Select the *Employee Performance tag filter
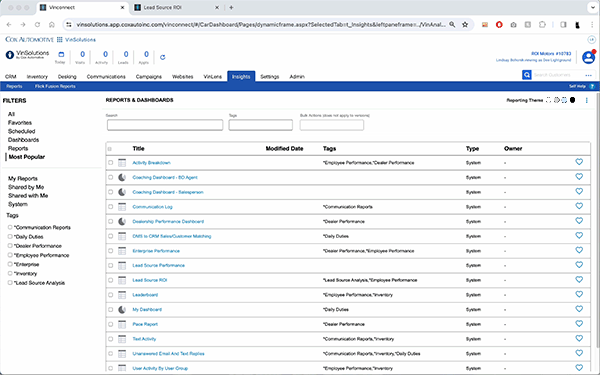Image resolution: width=600 pixels, height=375 pixels. (10, 255)
